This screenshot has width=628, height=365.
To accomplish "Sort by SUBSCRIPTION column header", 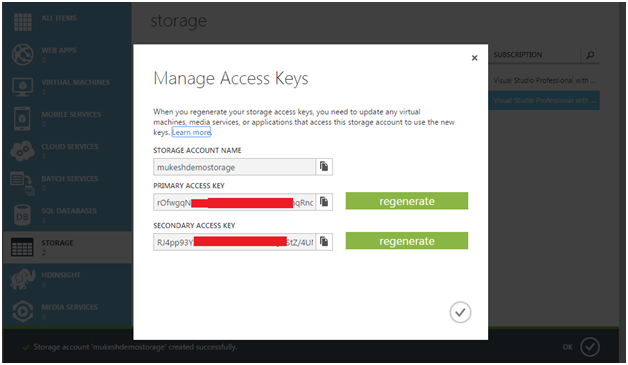I will [x=517, y=55].
